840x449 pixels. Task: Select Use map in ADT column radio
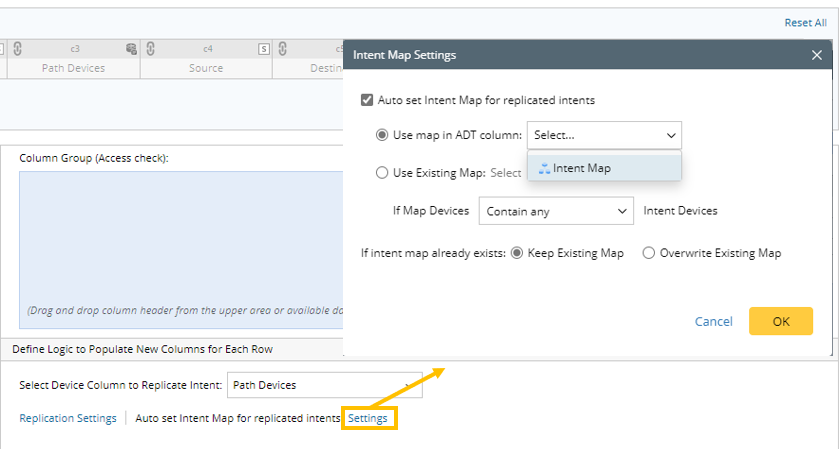(x=382, y=135)
